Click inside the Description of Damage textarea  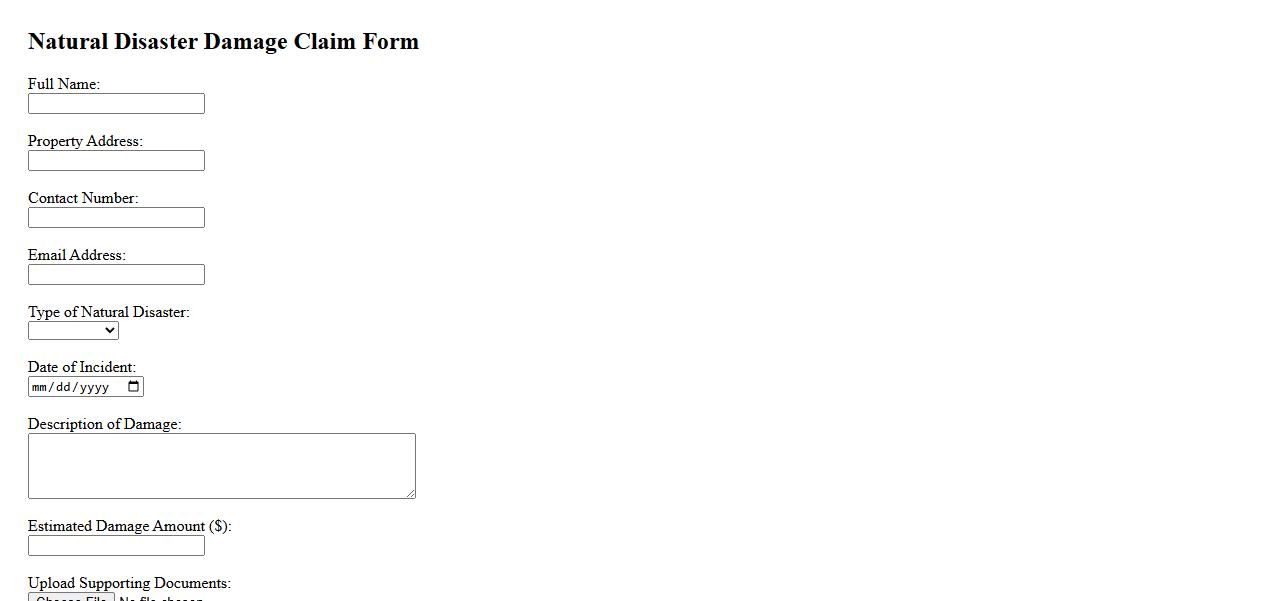pos(221,465)
